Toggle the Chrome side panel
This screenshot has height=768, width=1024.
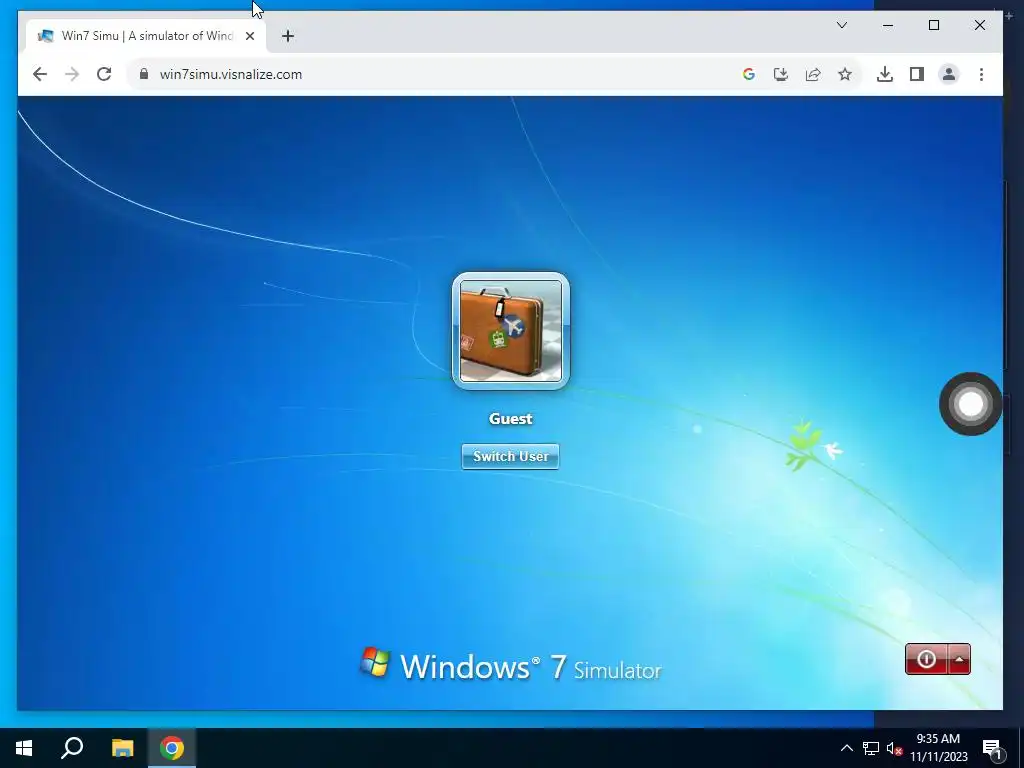click(917, 74)
